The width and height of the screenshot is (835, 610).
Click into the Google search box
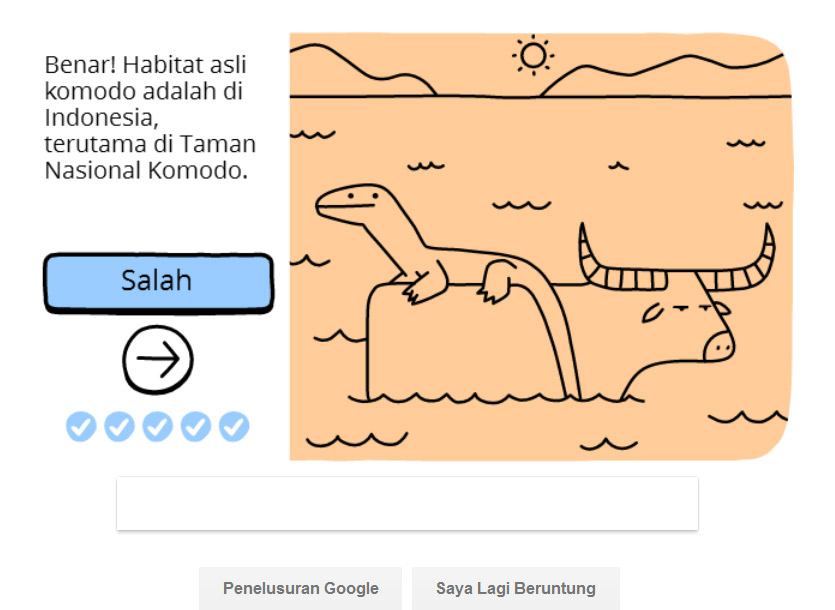coord(407,503)
